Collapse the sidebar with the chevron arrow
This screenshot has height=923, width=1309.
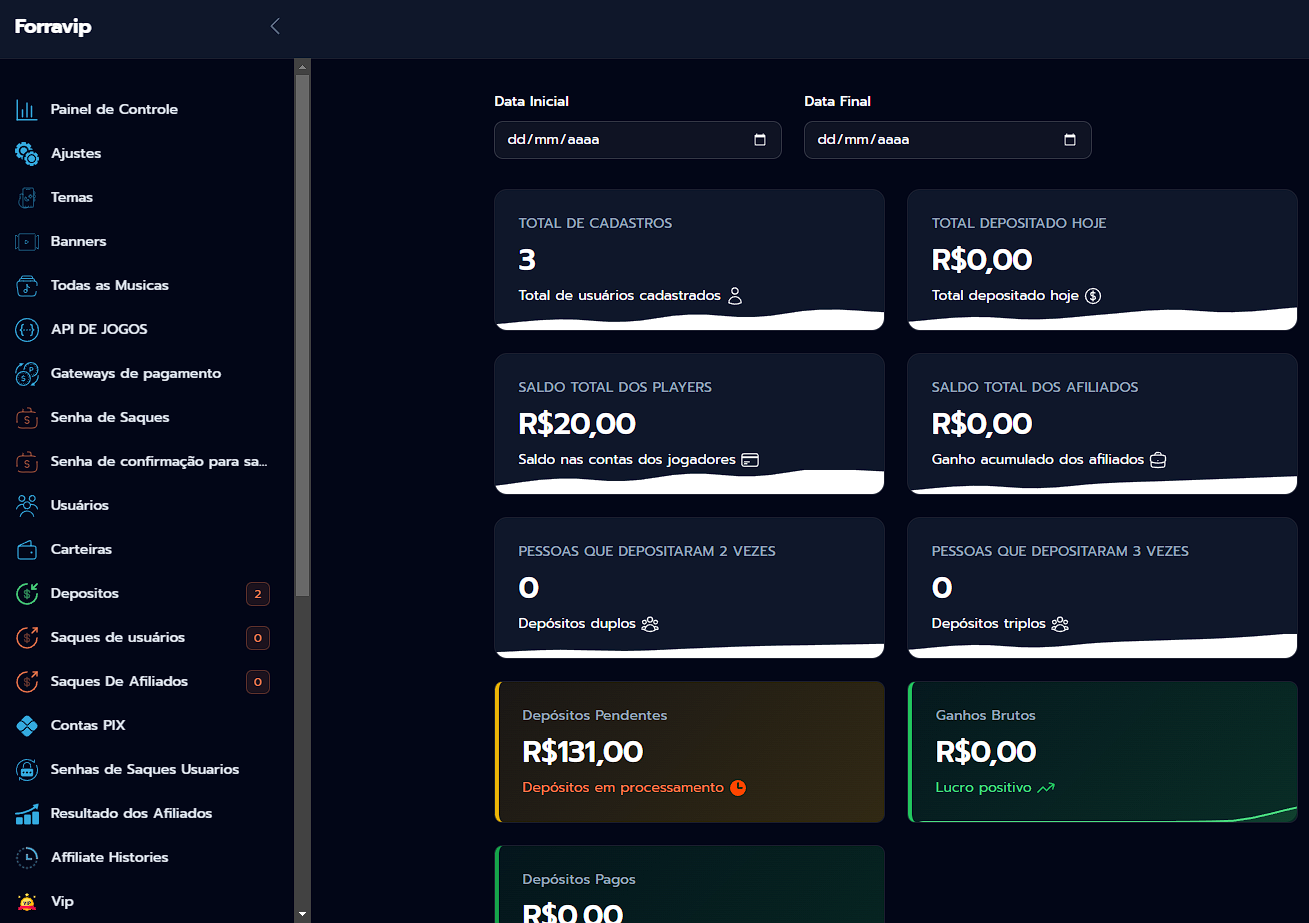pyautogui.click(x=275, y=27)
